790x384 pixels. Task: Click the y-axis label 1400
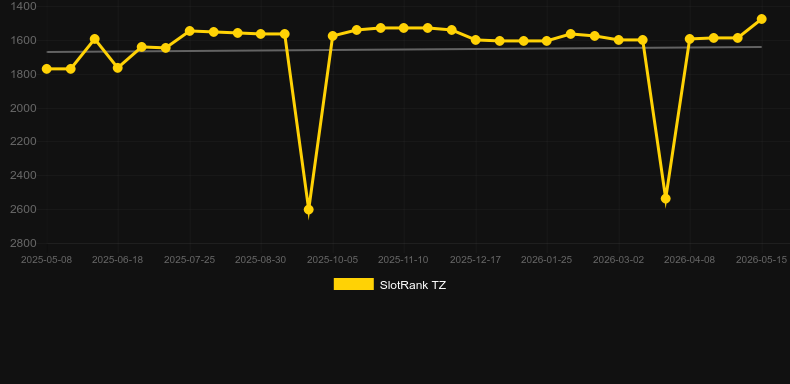pyautogui.click(x=23, y=7)
